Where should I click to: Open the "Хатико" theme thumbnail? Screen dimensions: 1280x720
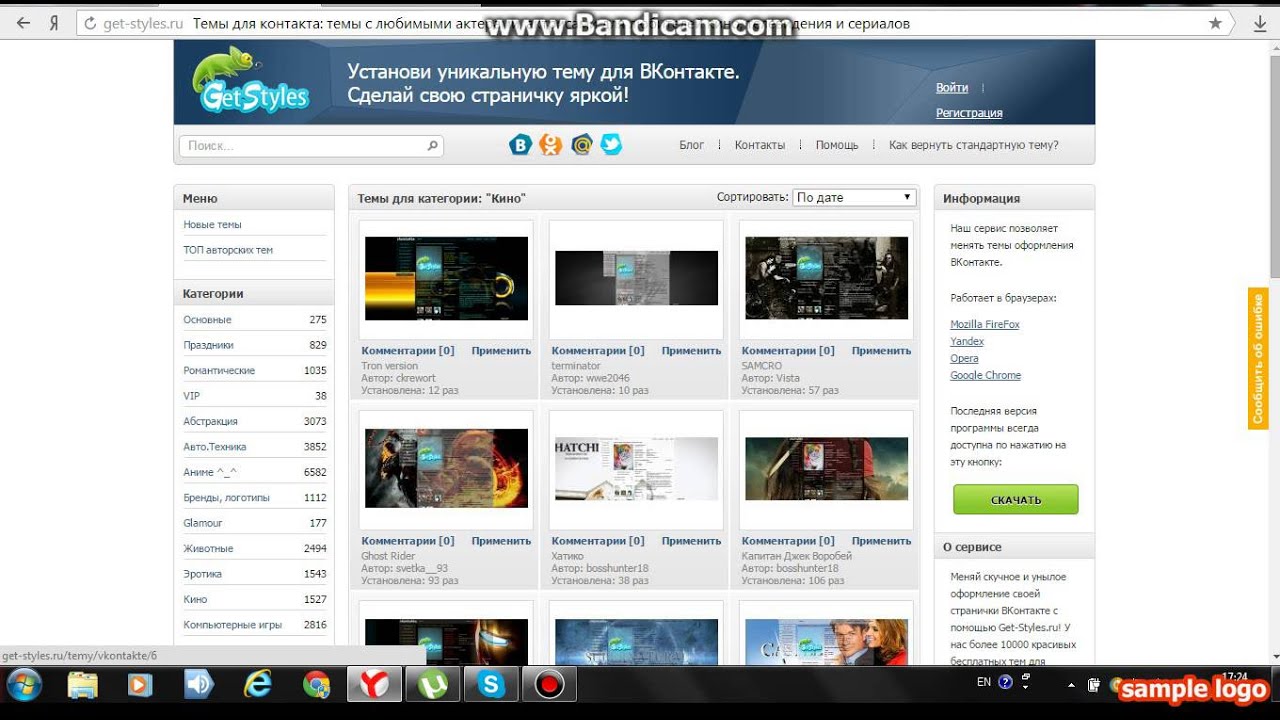pyautogui.click(x=636, y=468)
